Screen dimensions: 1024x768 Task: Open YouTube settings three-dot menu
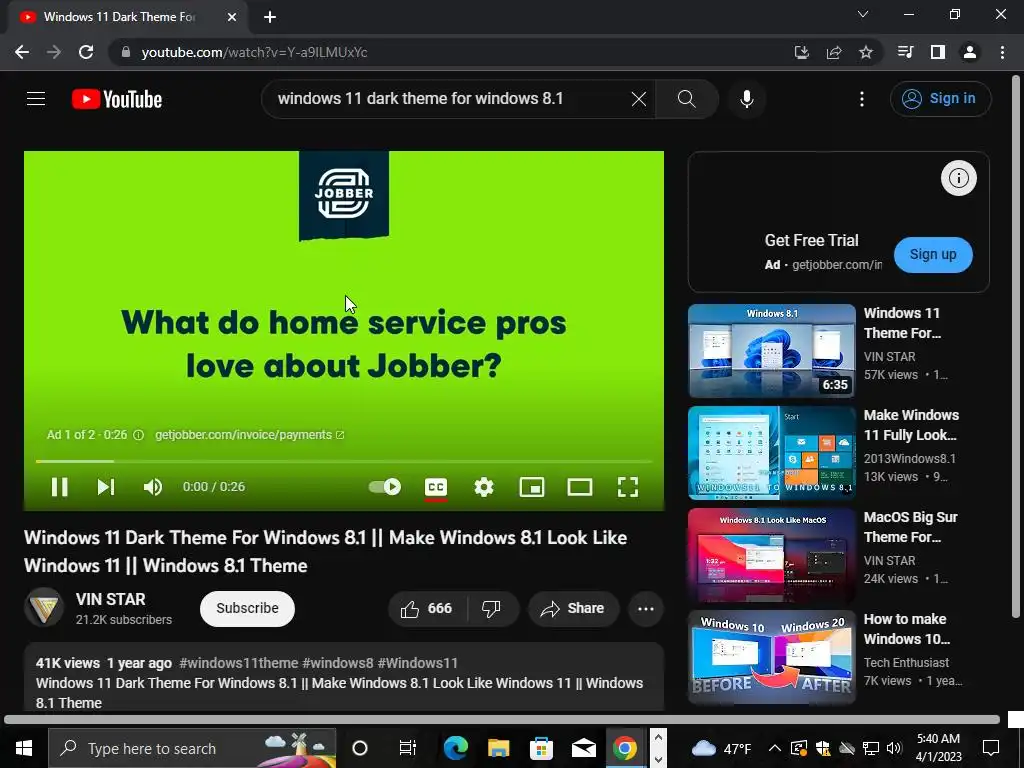861,99
